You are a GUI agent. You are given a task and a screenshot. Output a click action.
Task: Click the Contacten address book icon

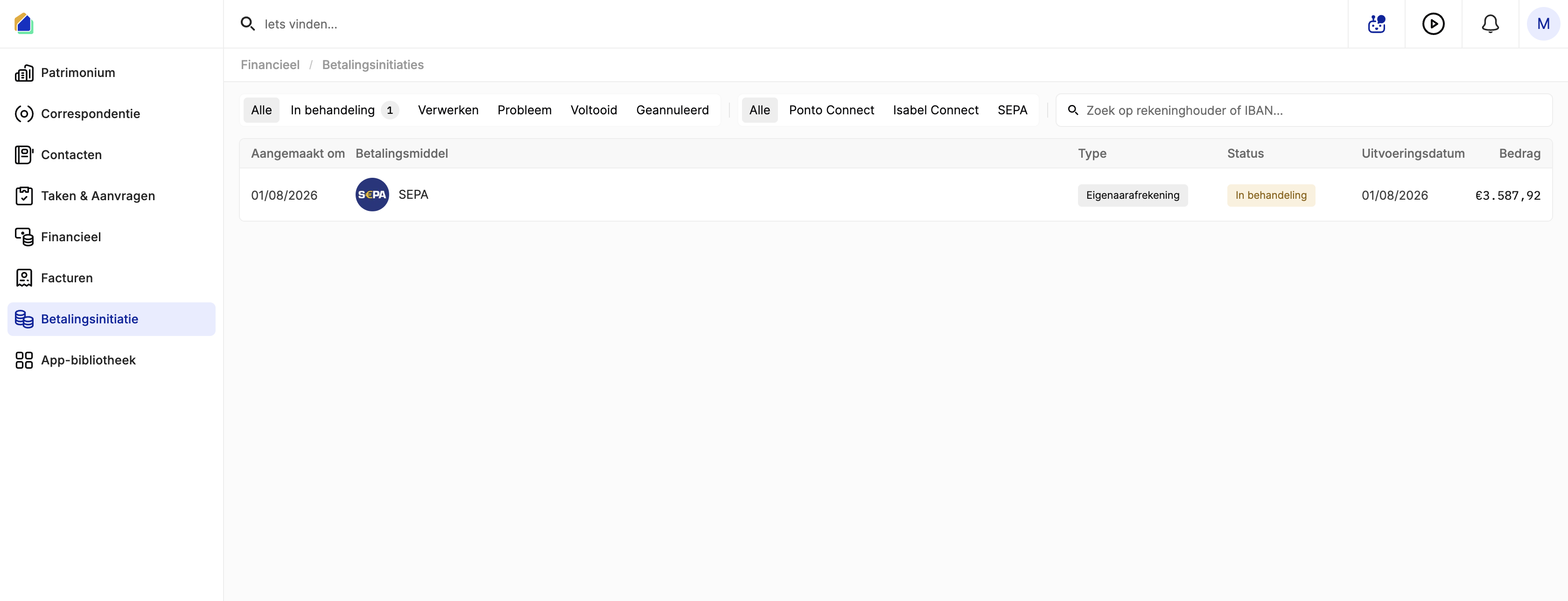[24, 154]
